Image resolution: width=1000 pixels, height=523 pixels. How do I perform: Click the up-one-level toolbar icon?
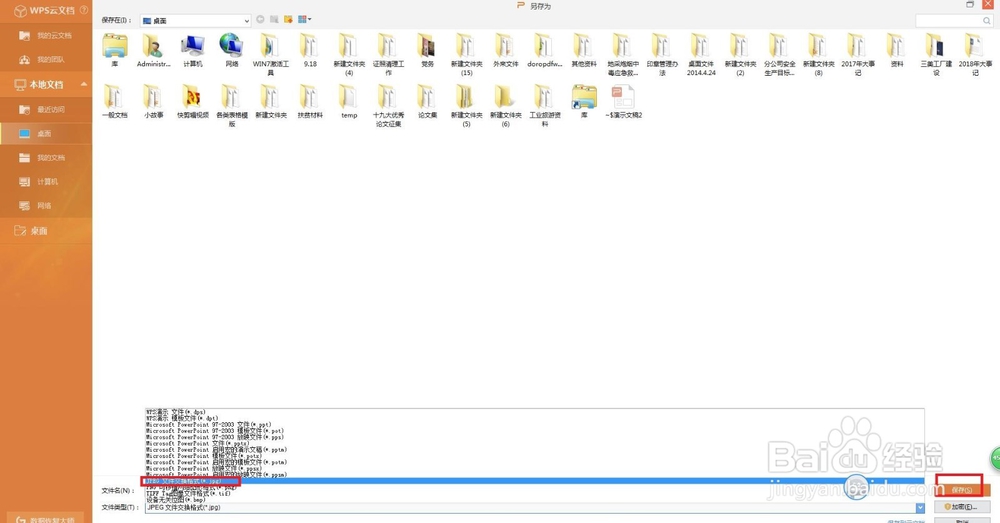[x=274, y=20]
